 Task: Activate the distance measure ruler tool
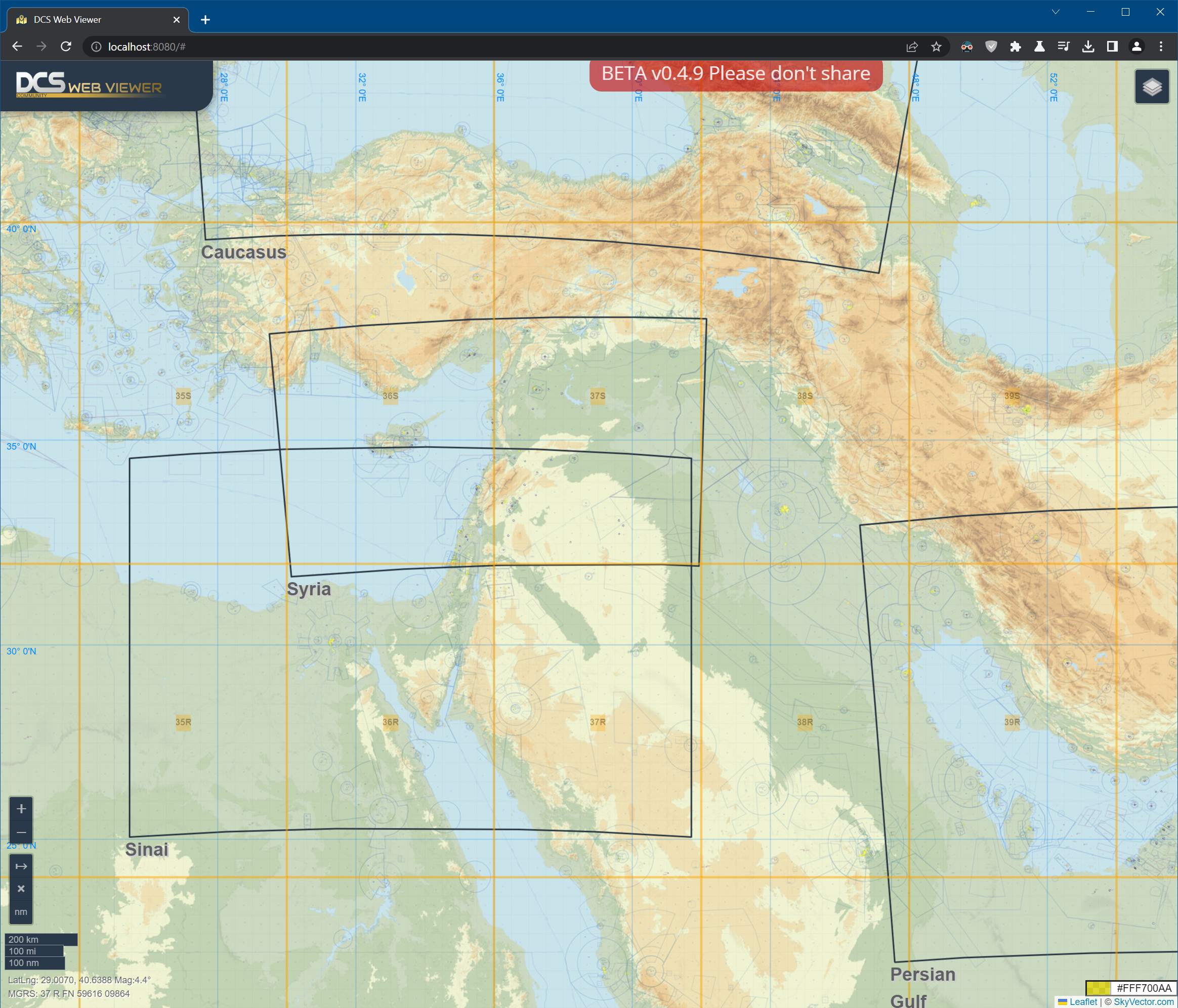tap(21, 866)
